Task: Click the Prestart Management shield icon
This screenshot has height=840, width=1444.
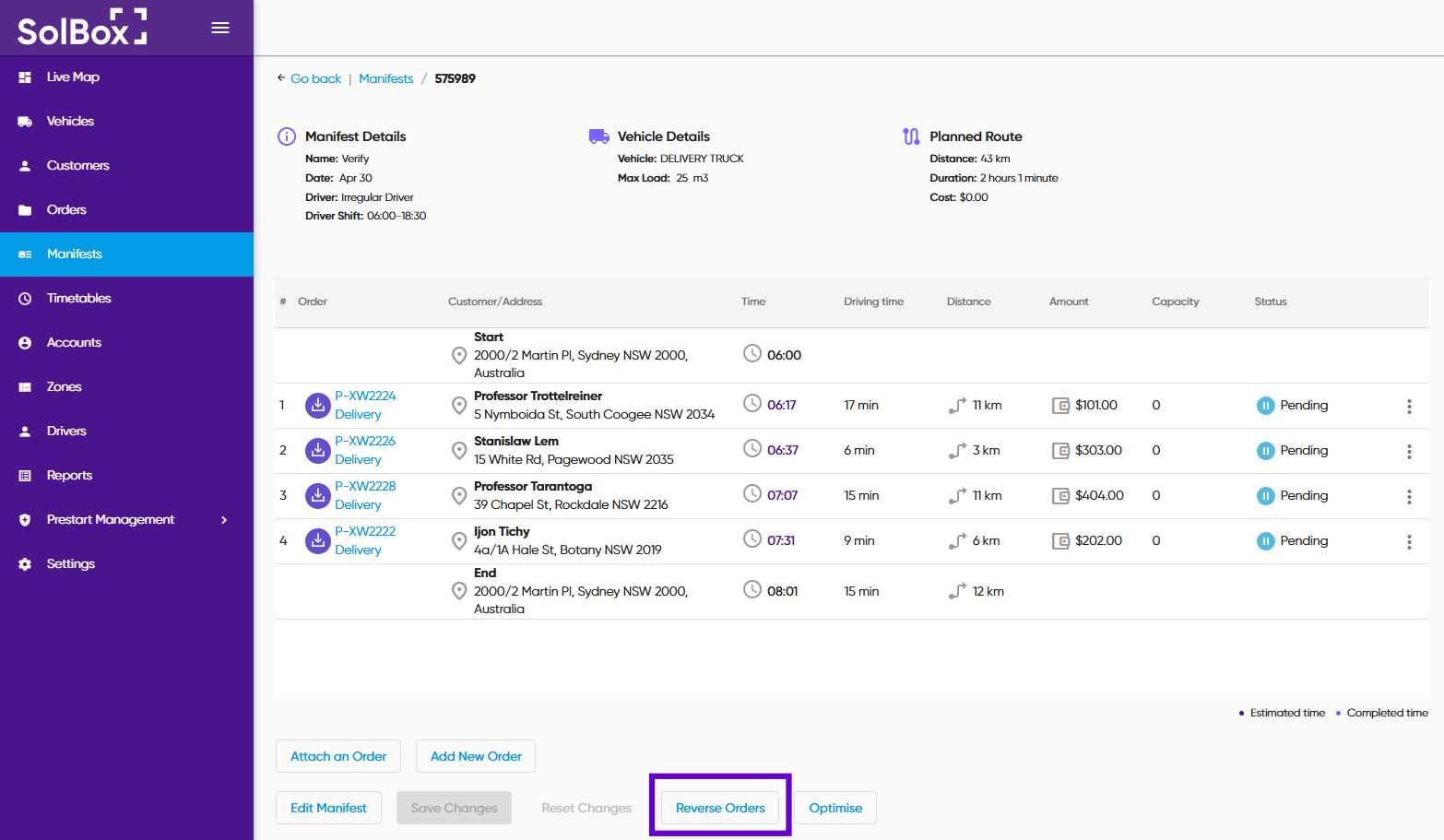Action: (25, 520)
